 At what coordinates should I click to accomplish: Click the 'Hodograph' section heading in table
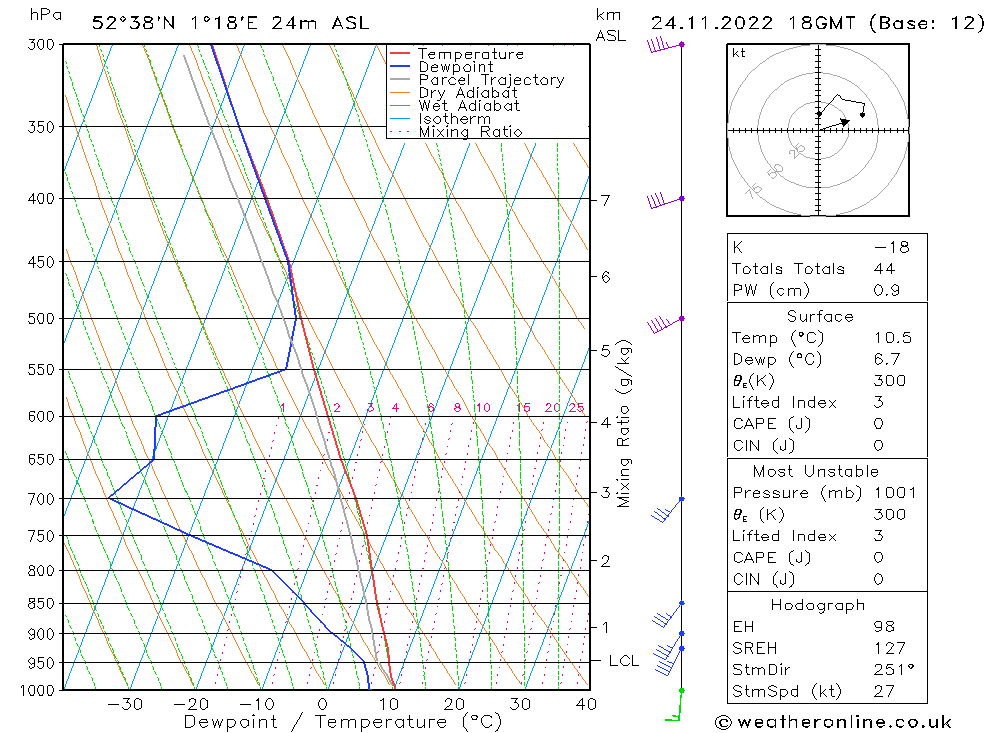[x=818, y=605]
